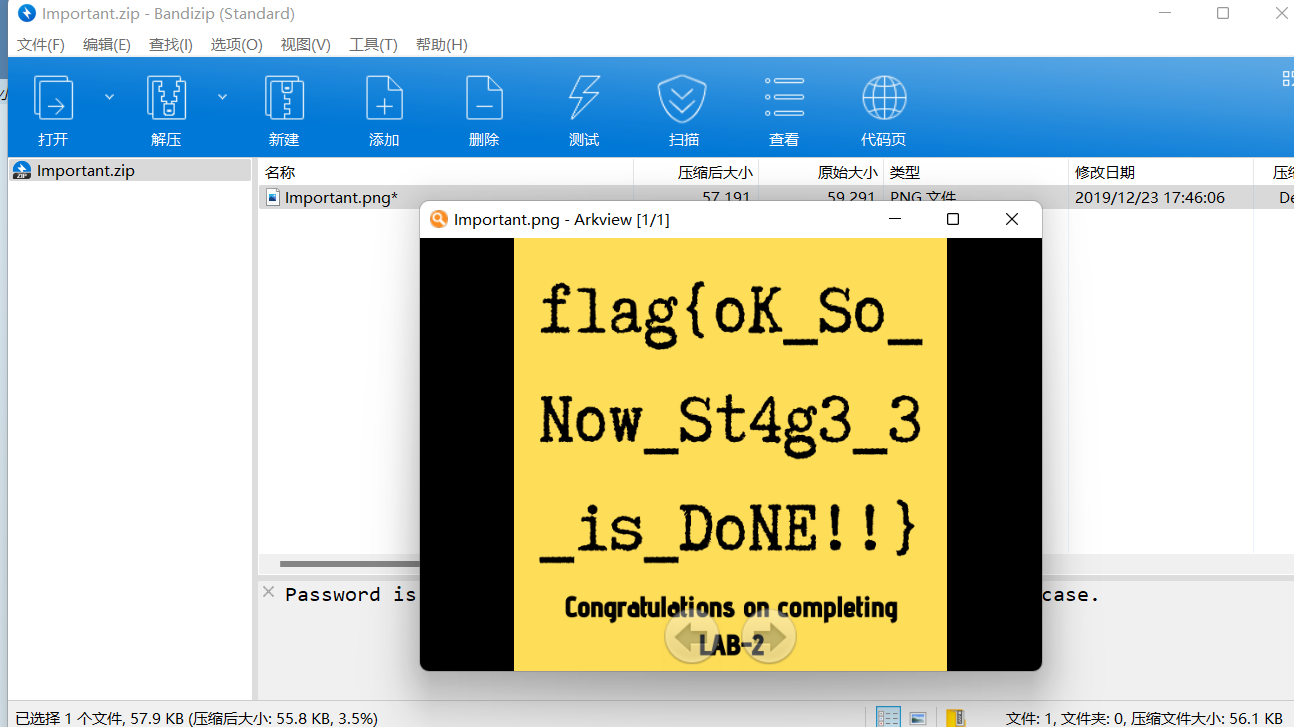Close the Arkview image viewer window
1294x727 pixels.
click(1012, 219)
